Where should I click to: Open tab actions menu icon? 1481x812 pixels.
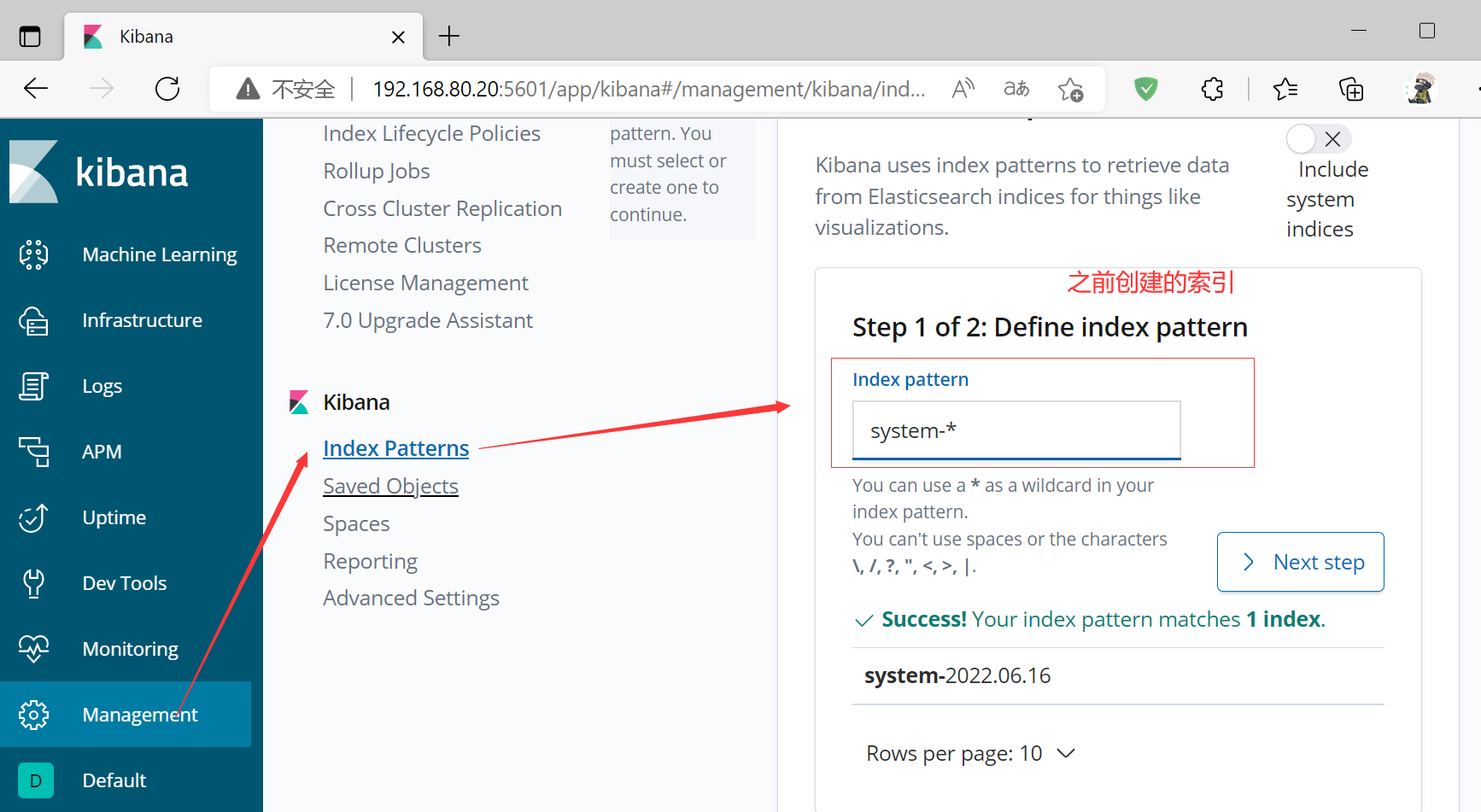coord(30,37)
